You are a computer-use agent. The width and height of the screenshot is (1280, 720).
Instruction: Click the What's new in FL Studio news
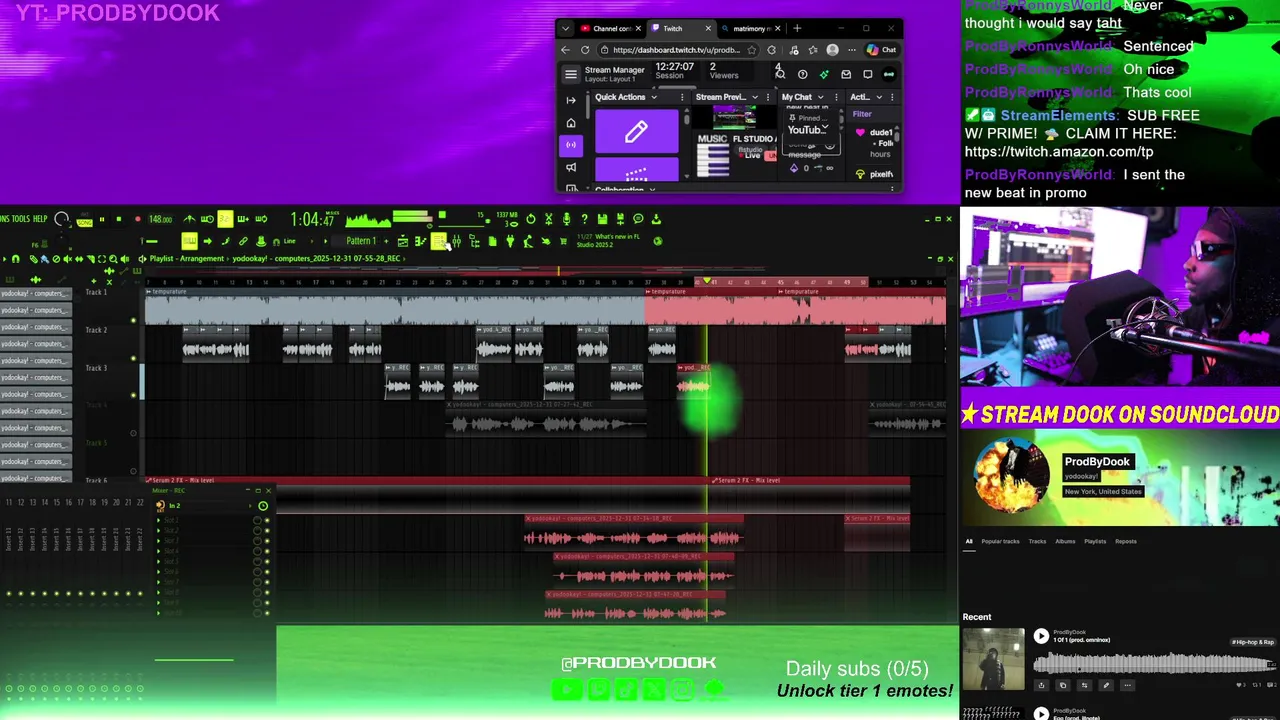609,241
